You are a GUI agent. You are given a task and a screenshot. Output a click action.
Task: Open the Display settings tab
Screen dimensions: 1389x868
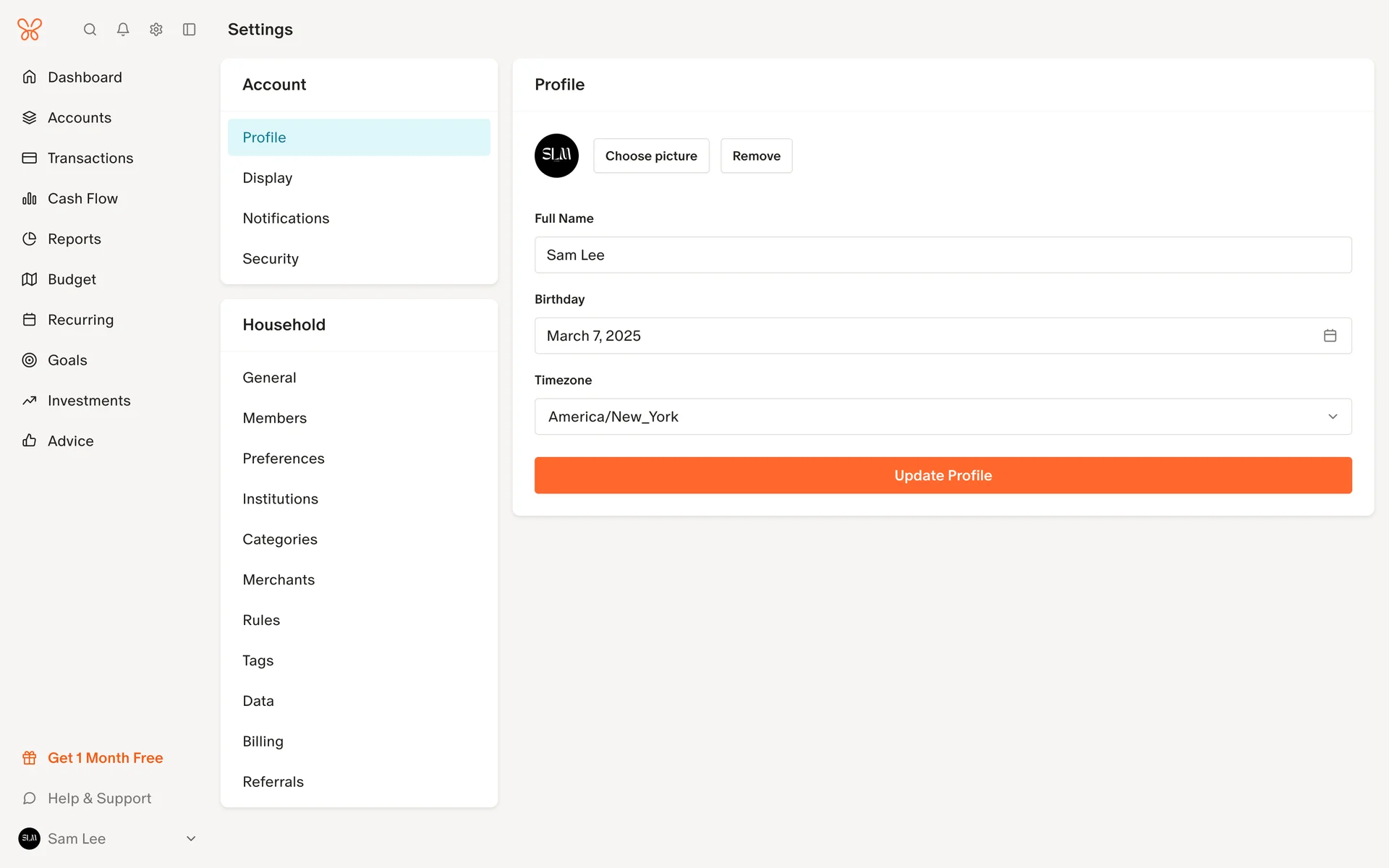point(268,178)
